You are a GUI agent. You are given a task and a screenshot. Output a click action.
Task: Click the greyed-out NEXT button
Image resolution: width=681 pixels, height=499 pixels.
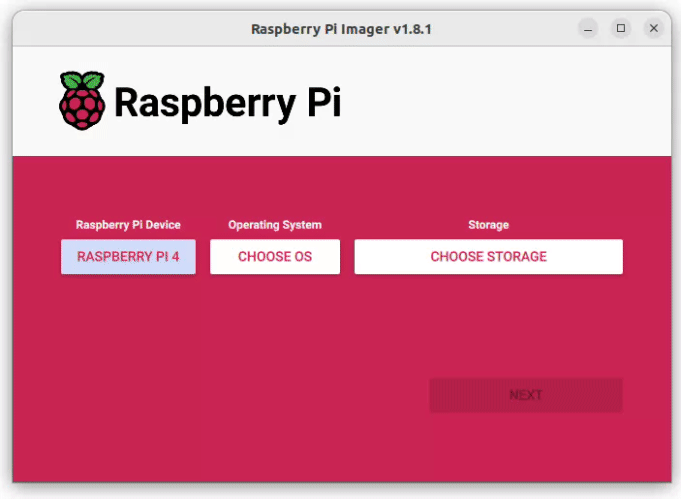coord(525,395)
